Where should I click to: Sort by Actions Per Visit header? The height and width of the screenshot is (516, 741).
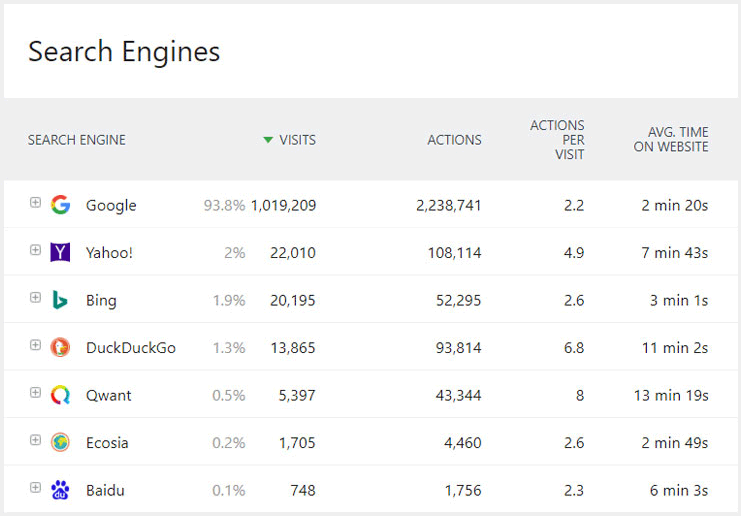tap(557, 140)
